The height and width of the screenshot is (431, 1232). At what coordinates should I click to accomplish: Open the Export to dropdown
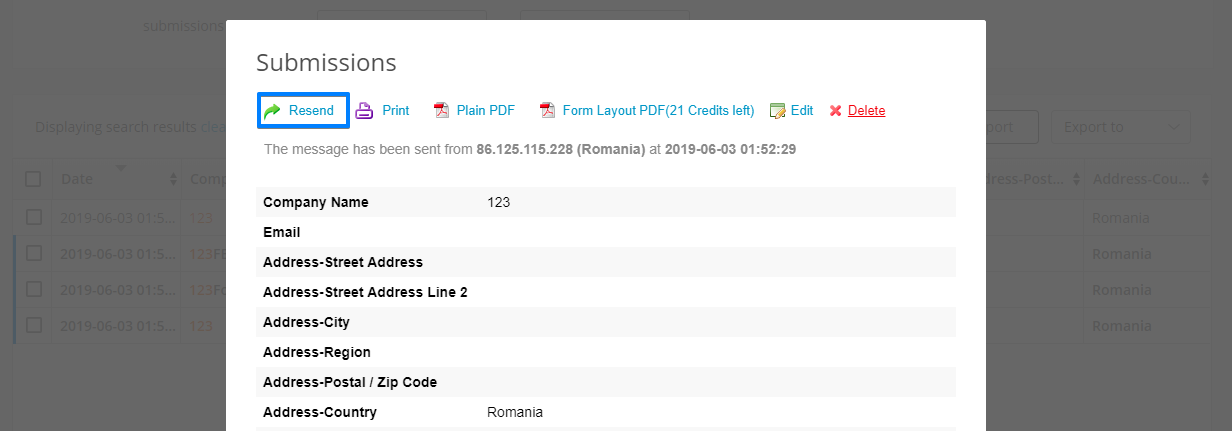[1126, 127]
